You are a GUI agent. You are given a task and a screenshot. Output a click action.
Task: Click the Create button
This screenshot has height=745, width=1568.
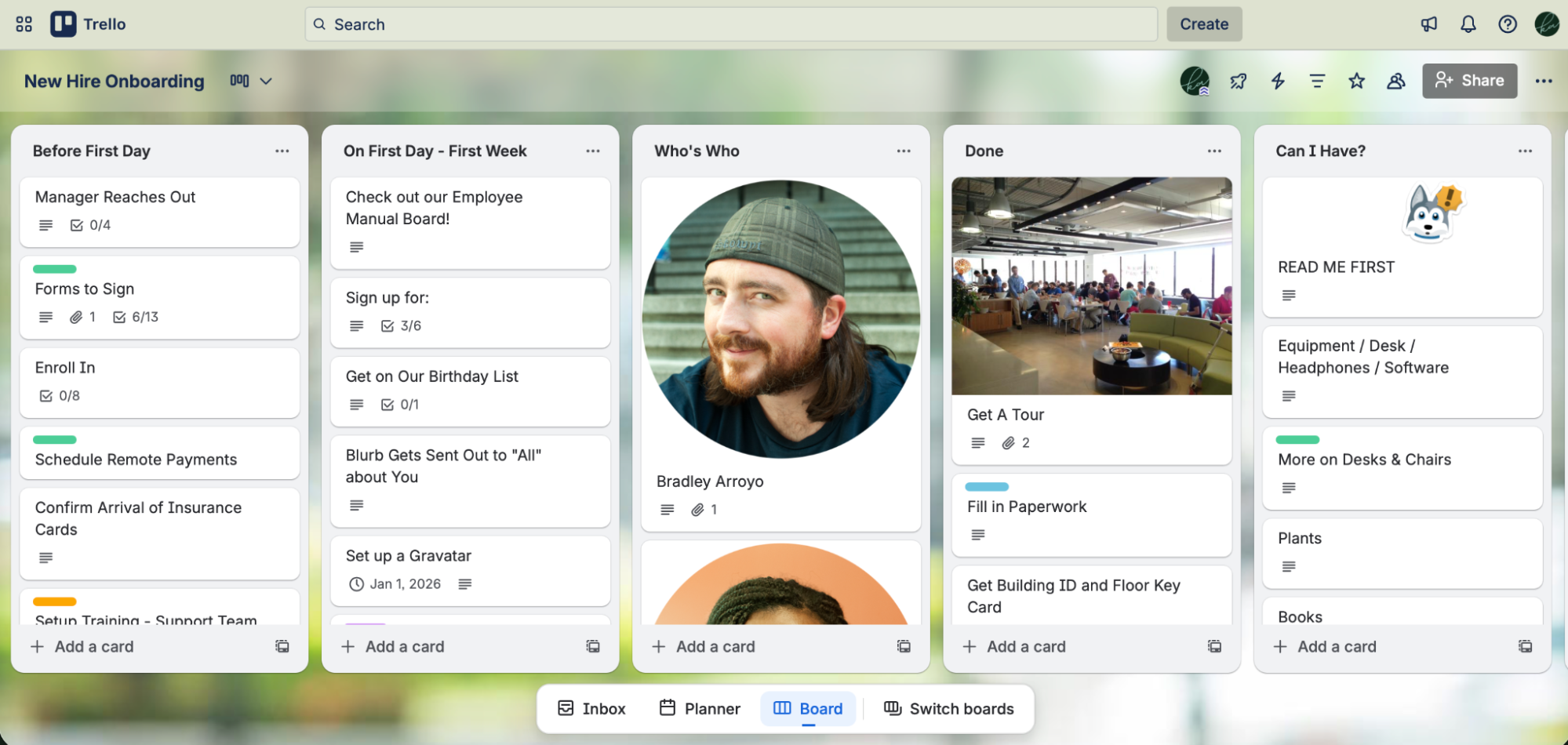(x=1204, y=24)
